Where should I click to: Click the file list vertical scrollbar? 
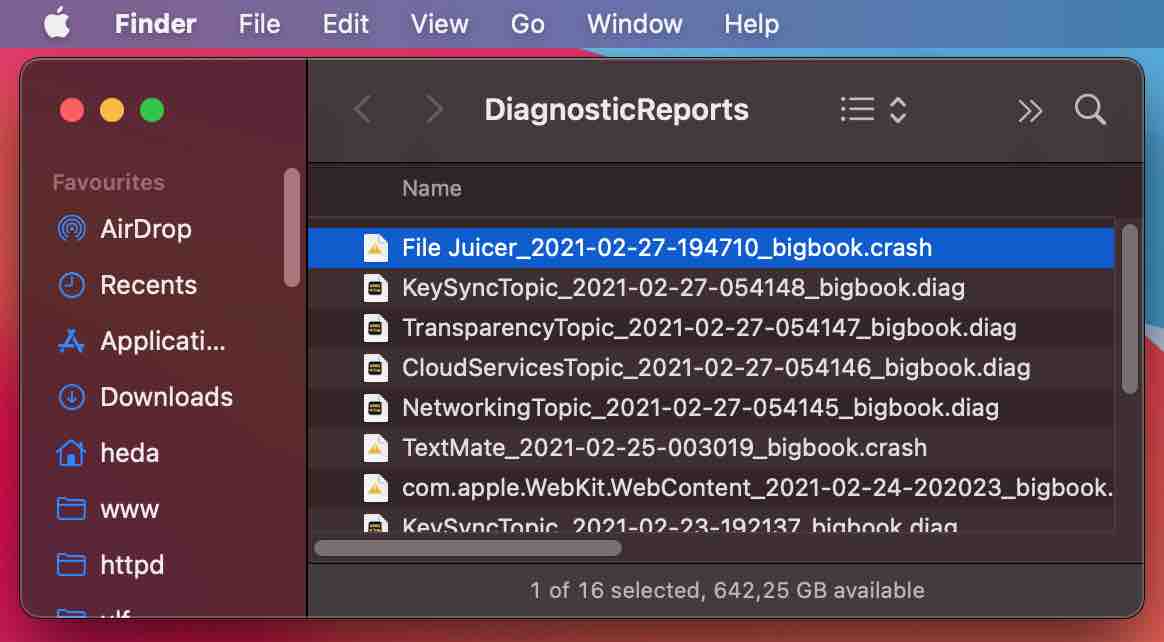1130,309
